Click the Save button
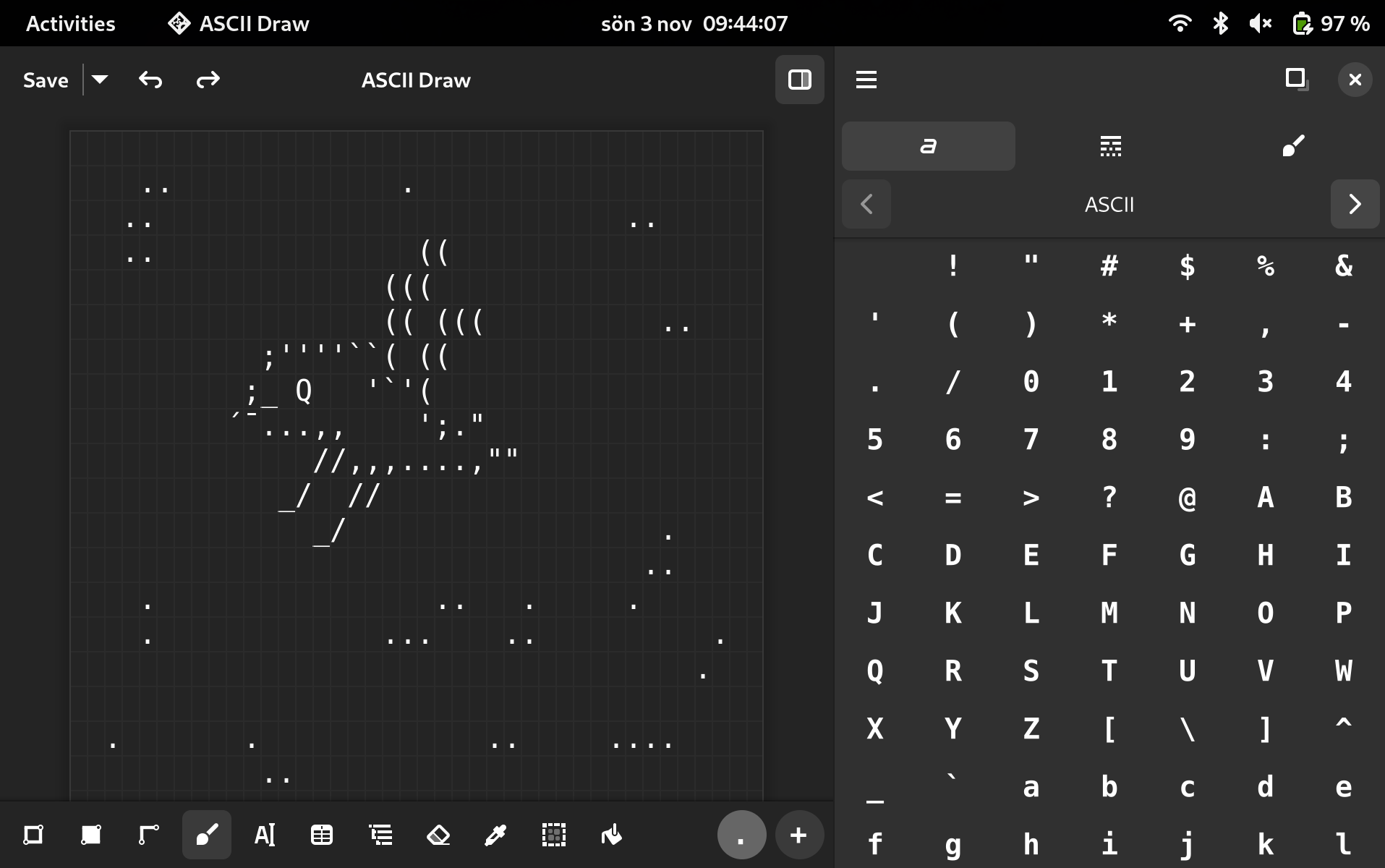 (x=46, y=80)
